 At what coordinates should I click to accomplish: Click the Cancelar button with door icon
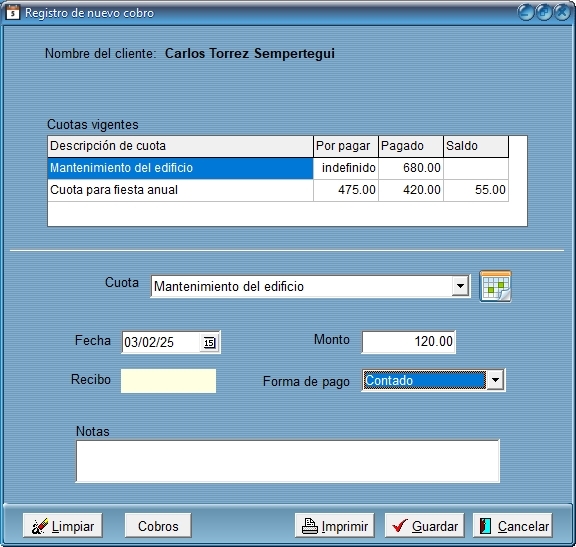(x=513, y=526)
